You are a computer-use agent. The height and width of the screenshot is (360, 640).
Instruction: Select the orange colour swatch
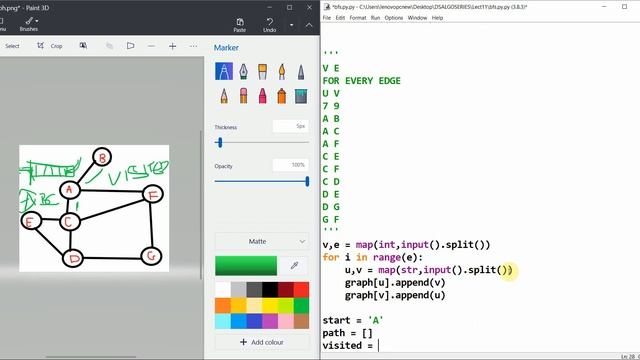223,305
